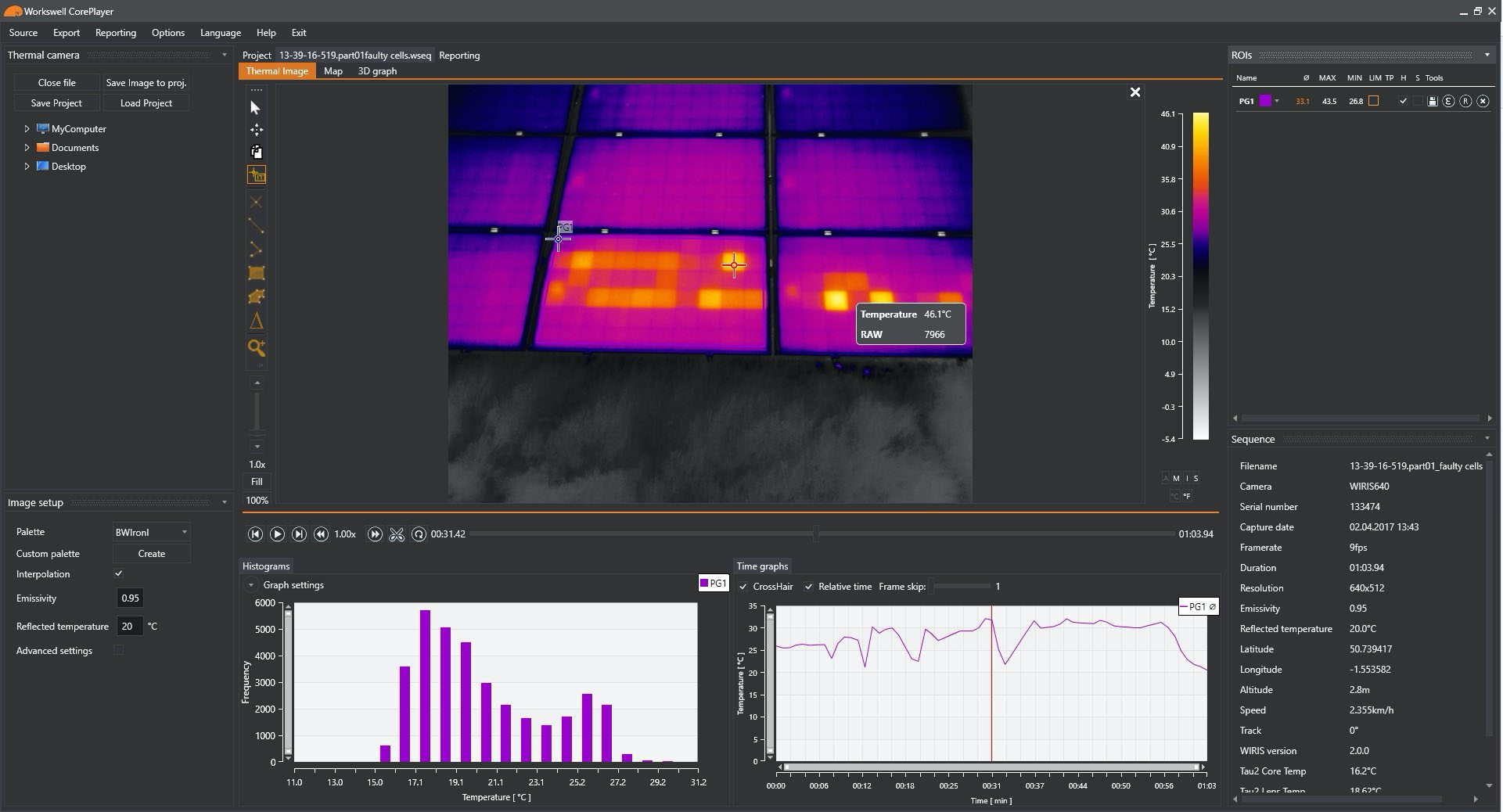1503x812 pixels.
Task: Enable the Advanced settings checkbox
Action: coord(119,649)
